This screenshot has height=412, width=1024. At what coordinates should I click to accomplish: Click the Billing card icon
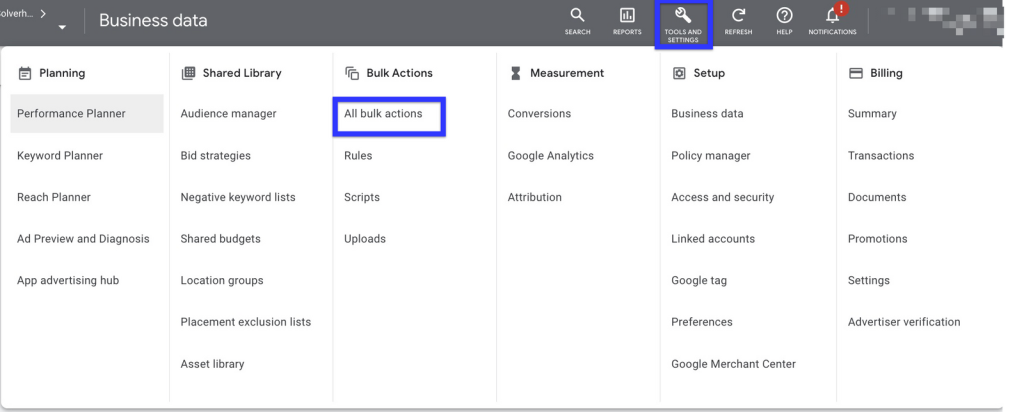[x=856, y=73]
